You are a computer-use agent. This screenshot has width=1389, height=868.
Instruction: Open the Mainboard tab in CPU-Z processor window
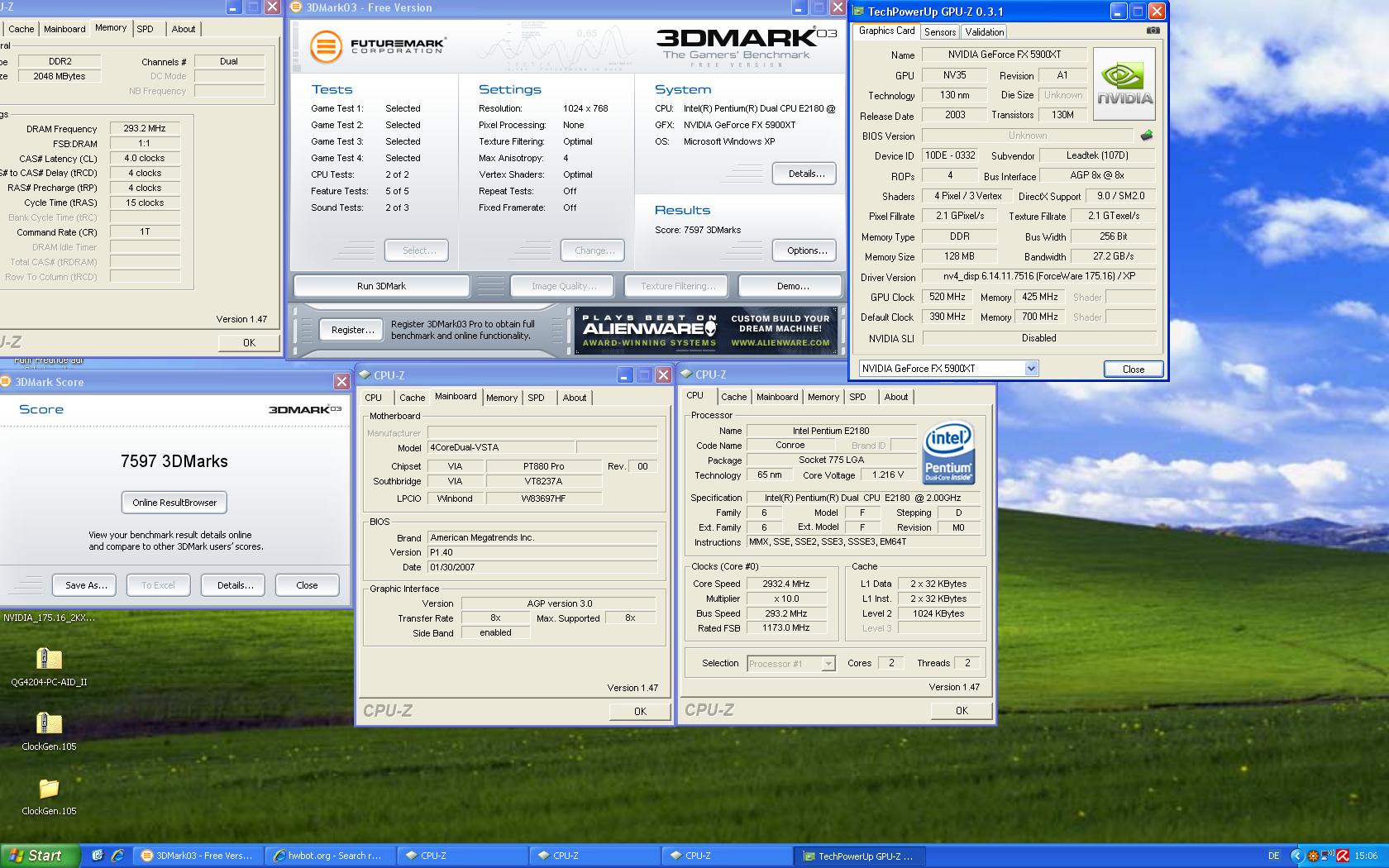[777, 397]
